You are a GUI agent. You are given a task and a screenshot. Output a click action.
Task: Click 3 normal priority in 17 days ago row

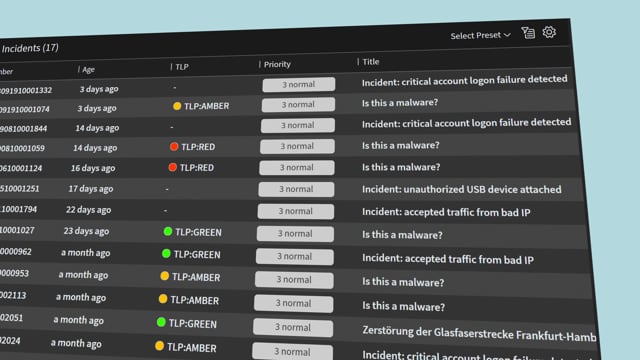(296, 189)
